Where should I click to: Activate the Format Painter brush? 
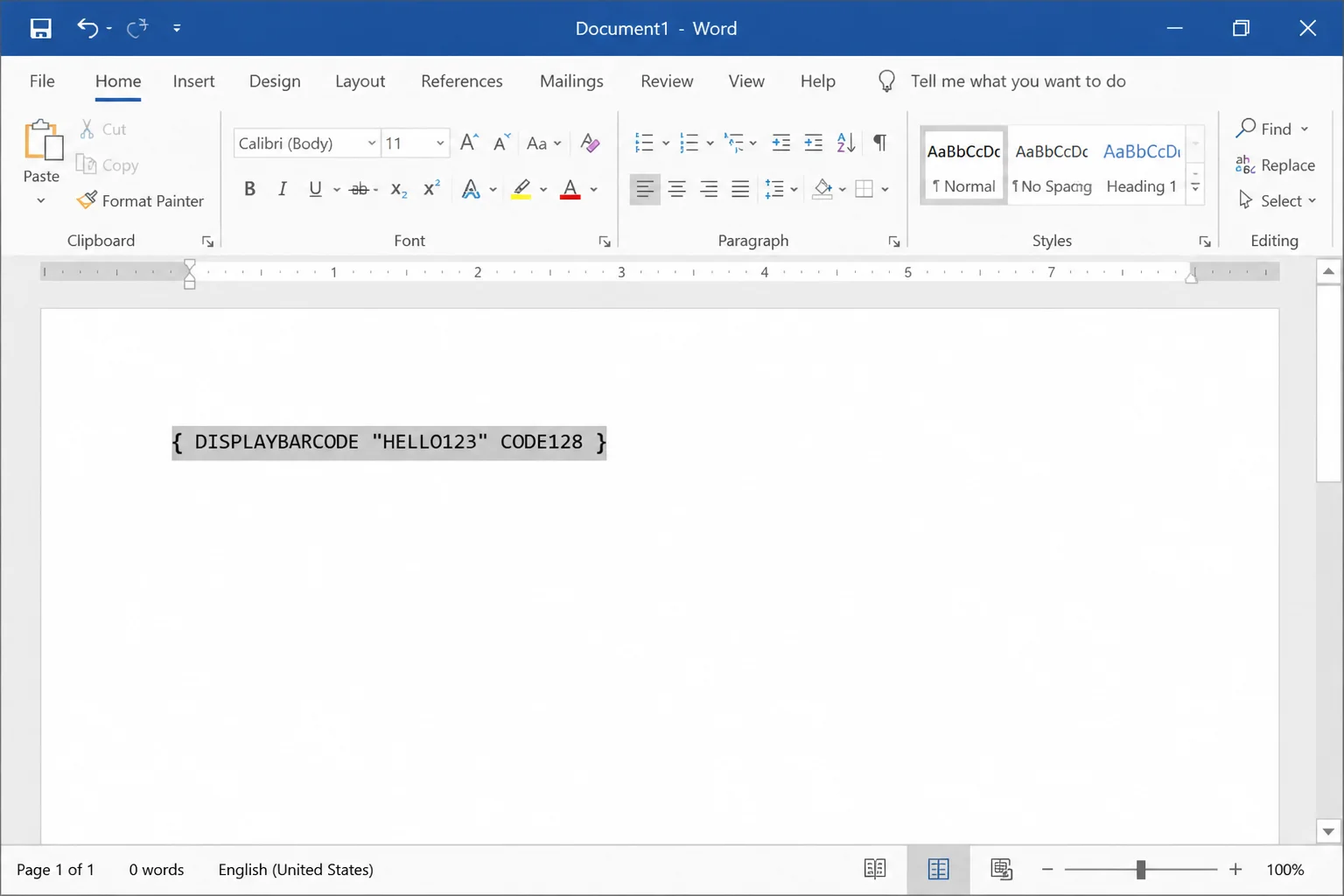pos(140,200)
